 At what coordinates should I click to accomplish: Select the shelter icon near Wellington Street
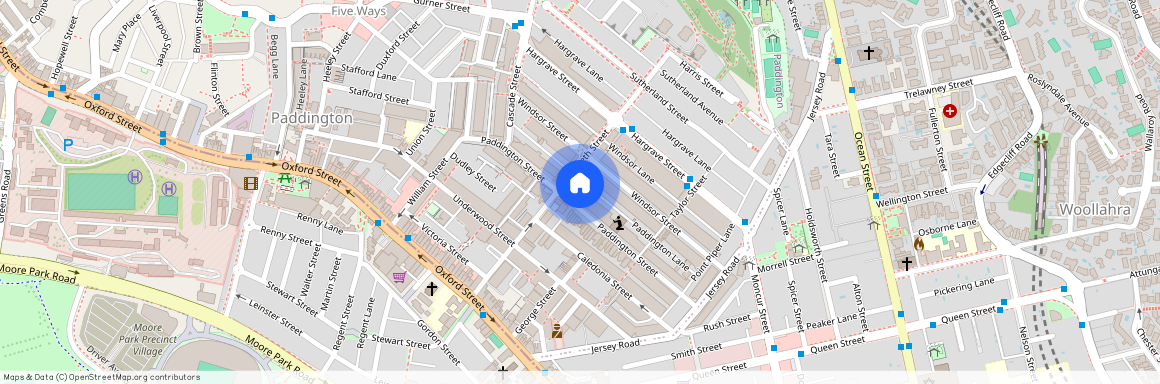(874, 223)
